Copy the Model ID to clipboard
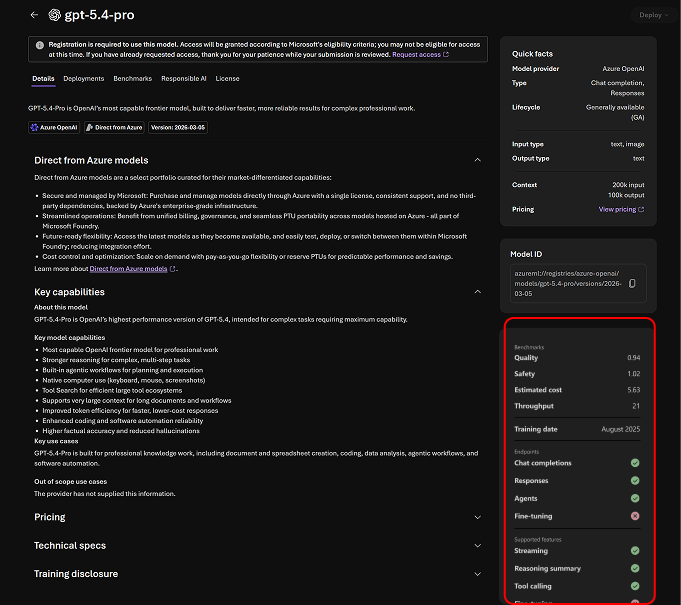Viewport: 681px width, 605px height. click(631, 284)
